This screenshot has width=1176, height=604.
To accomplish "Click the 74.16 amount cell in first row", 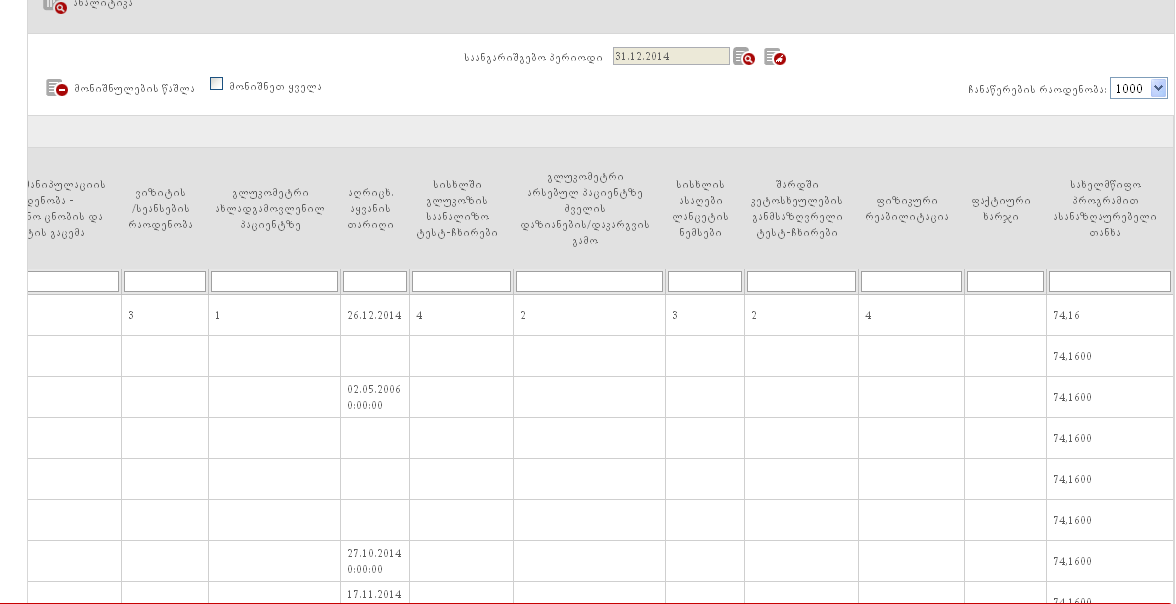I will pyautogui.click(x=1067, y=315).
